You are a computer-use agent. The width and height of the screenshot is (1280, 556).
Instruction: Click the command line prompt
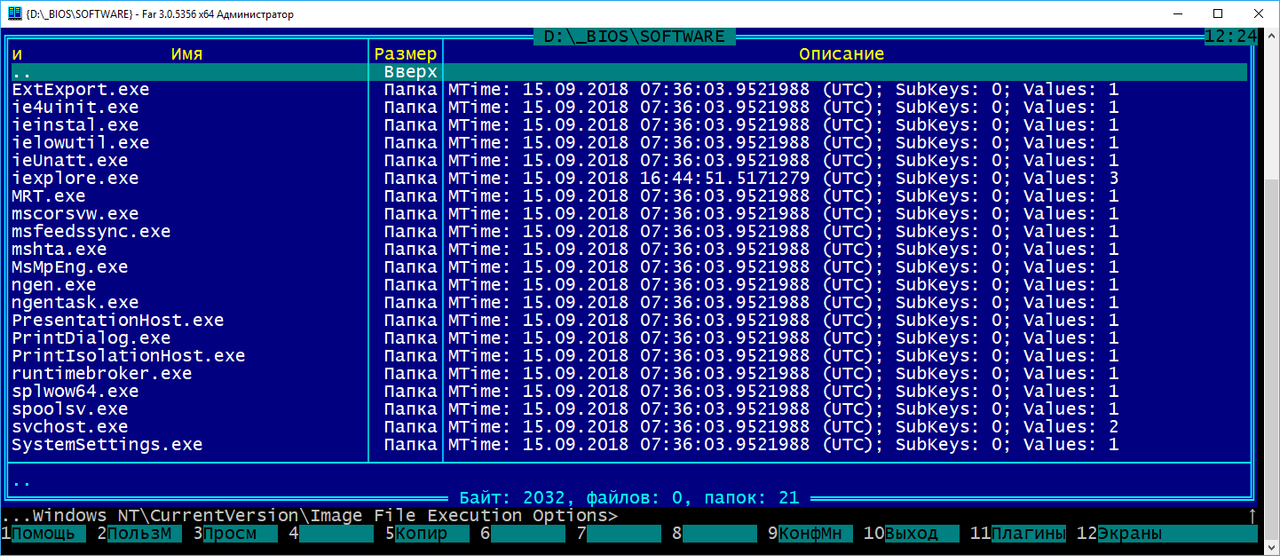310,516
